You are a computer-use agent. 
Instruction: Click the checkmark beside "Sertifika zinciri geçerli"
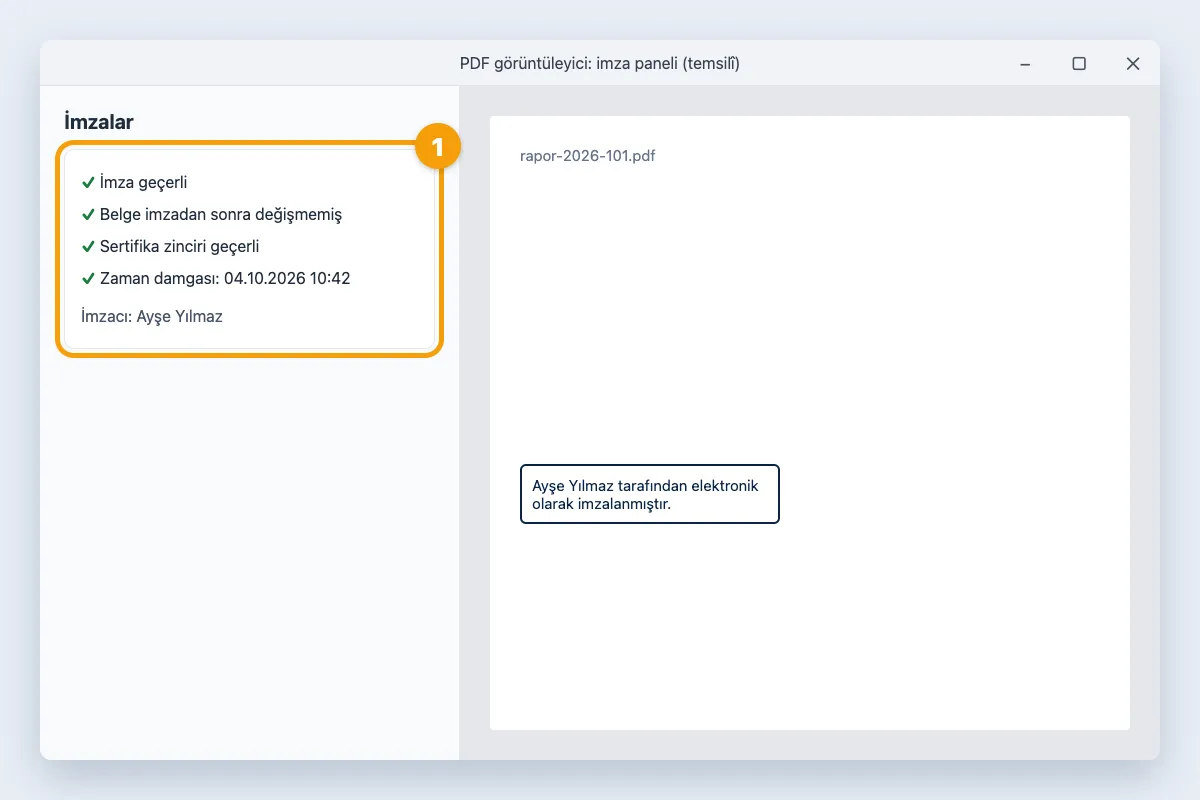(x=88, y=247)
